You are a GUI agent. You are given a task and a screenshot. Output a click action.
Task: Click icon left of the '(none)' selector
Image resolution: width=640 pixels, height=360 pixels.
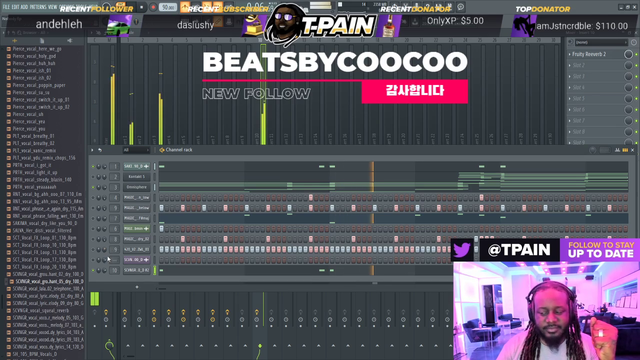[571, 42]
